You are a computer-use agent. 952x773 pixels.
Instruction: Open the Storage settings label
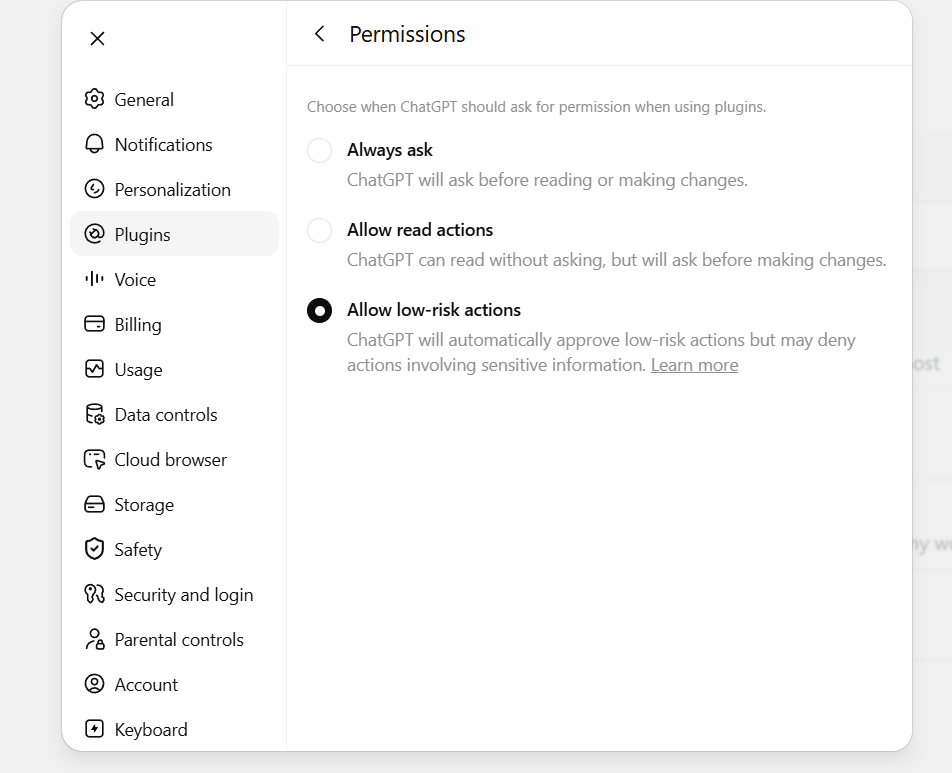coord(144,505)
